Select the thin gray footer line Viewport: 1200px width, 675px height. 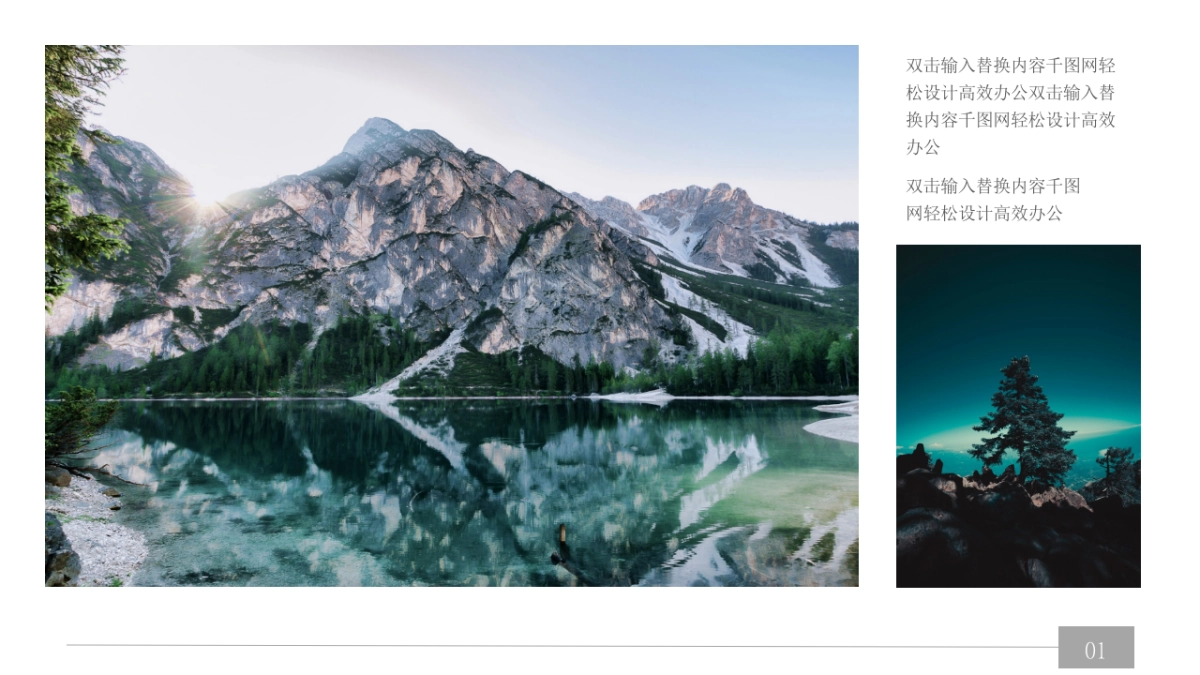click(x=562, y=646)
